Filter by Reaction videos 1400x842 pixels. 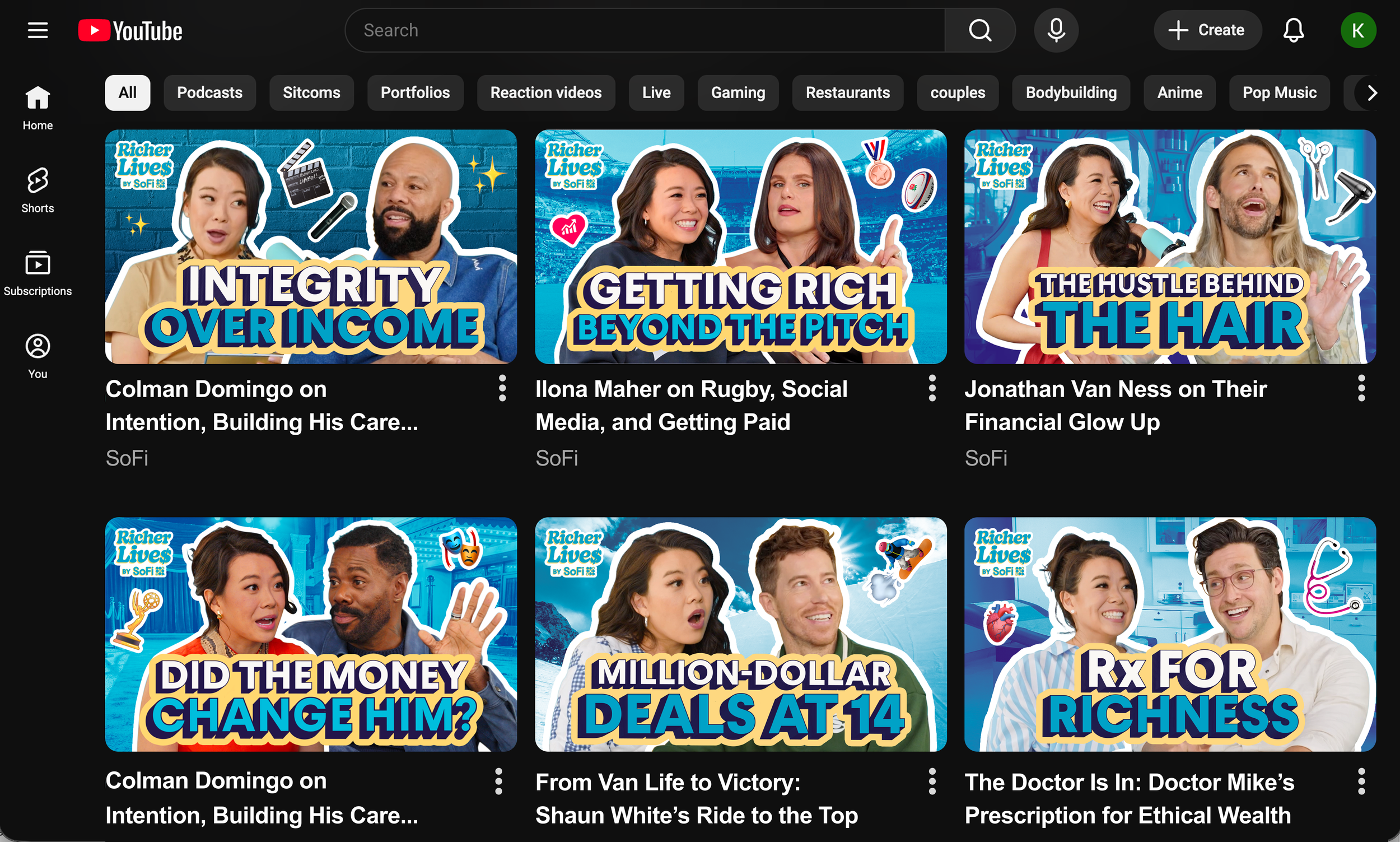(546, 92)
